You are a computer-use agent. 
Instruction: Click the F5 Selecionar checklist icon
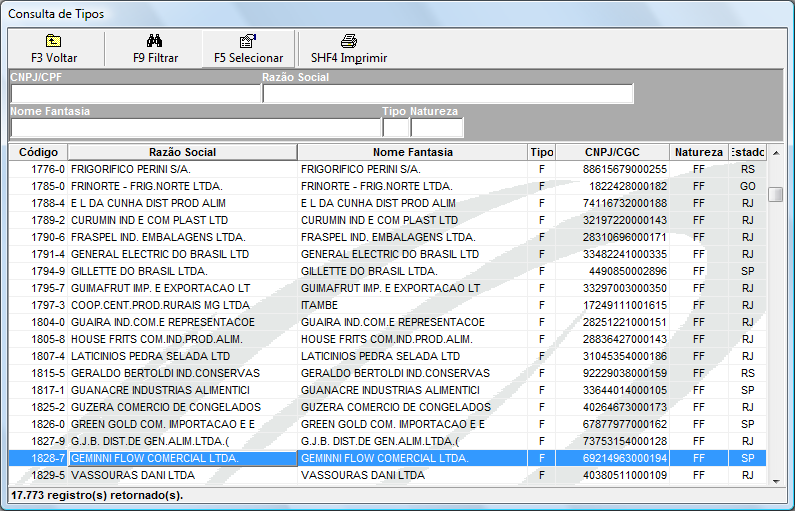pos(248,41)
